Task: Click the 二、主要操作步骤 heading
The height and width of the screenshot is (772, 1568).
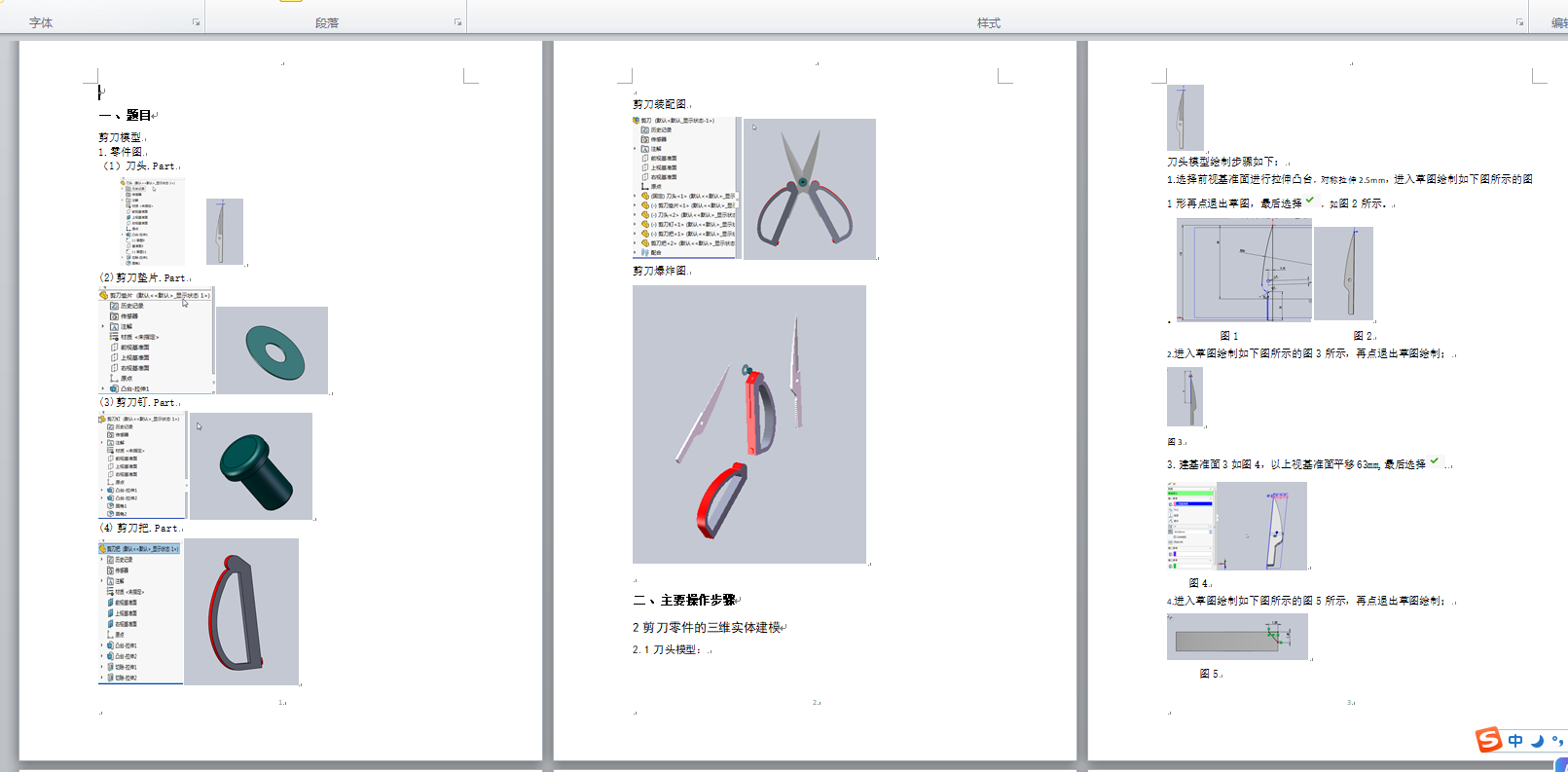Action: pyautogui.click(x=684, y=600)
